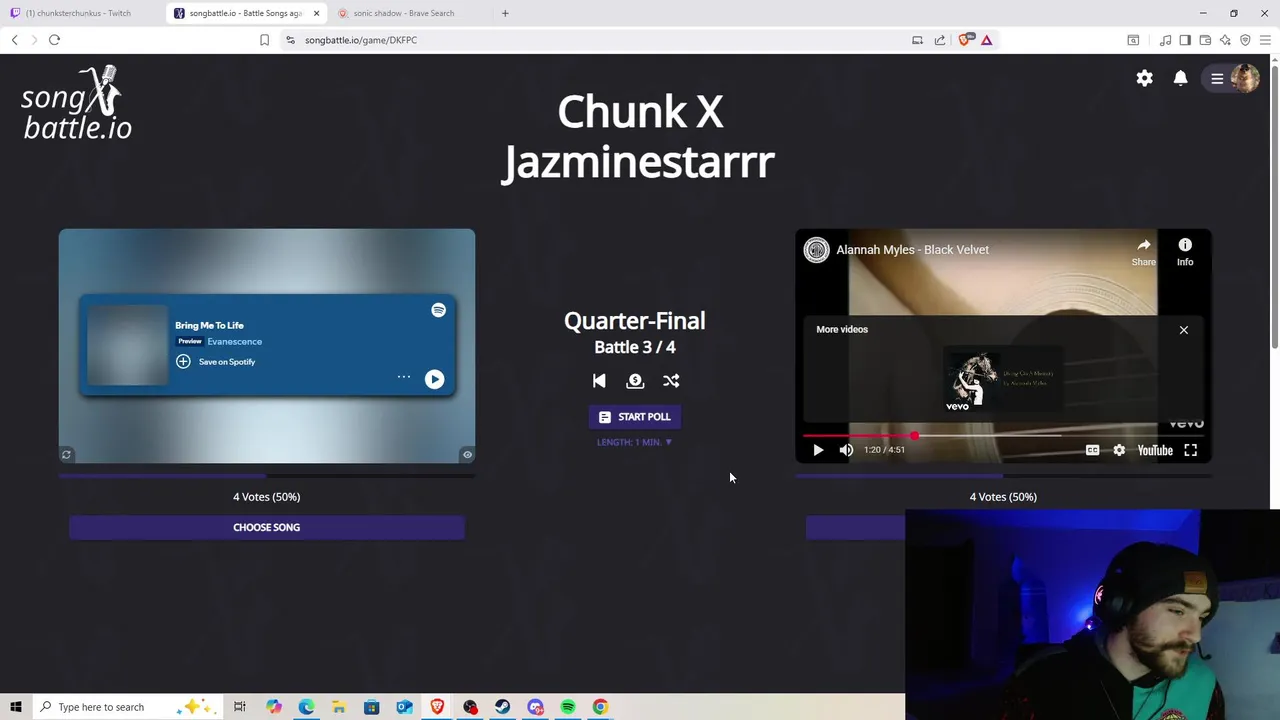This screenshot has width=1280, height=720.
Task: Close the songbattle.io tab
Action: point(316,13)
